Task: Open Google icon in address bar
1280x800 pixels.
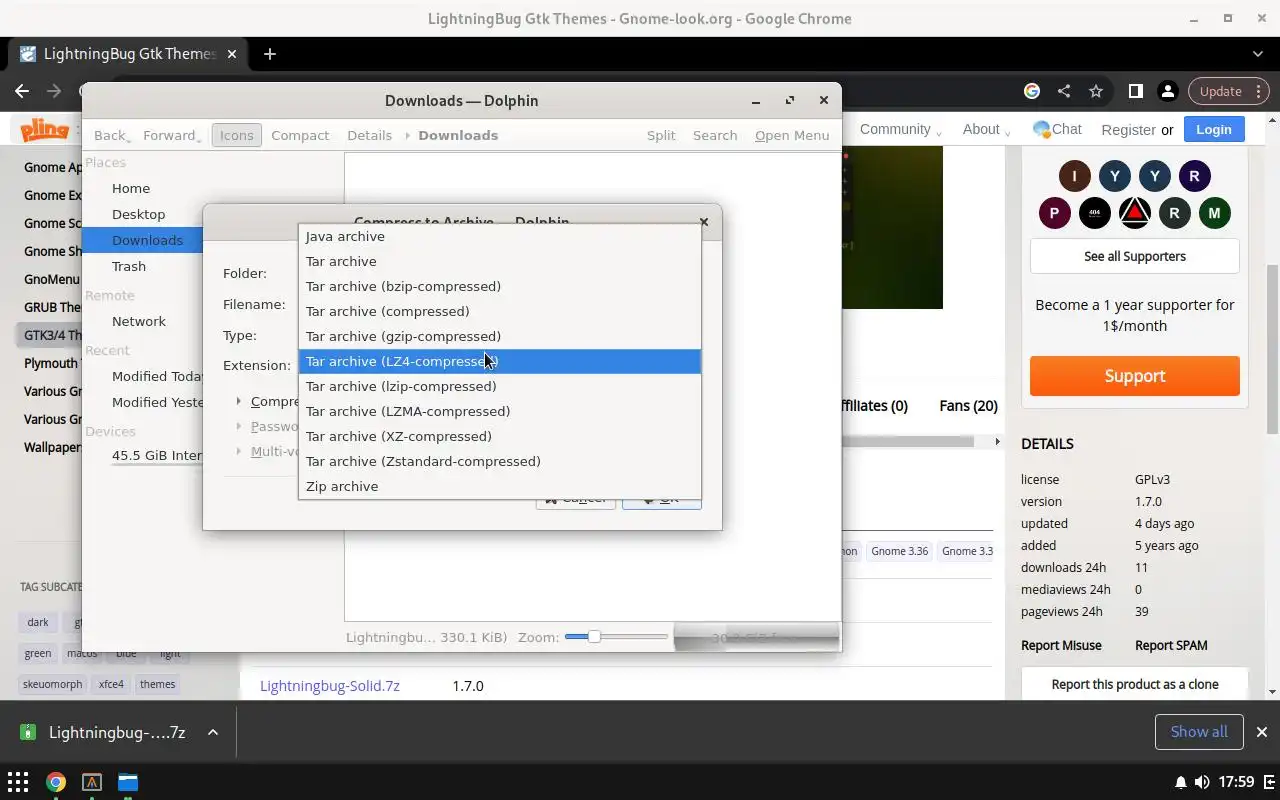Action: point(1032,91)
